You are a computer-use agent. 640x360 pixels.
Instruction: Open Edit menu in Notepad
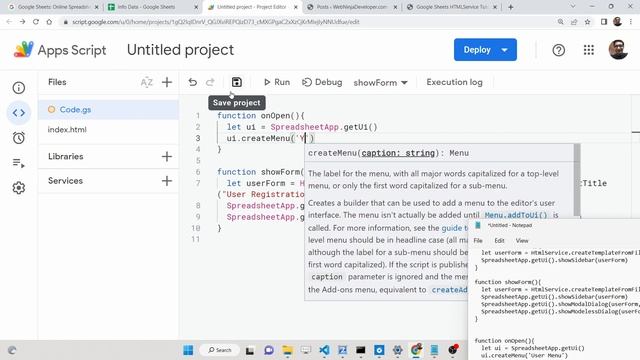tap(499, 241)
